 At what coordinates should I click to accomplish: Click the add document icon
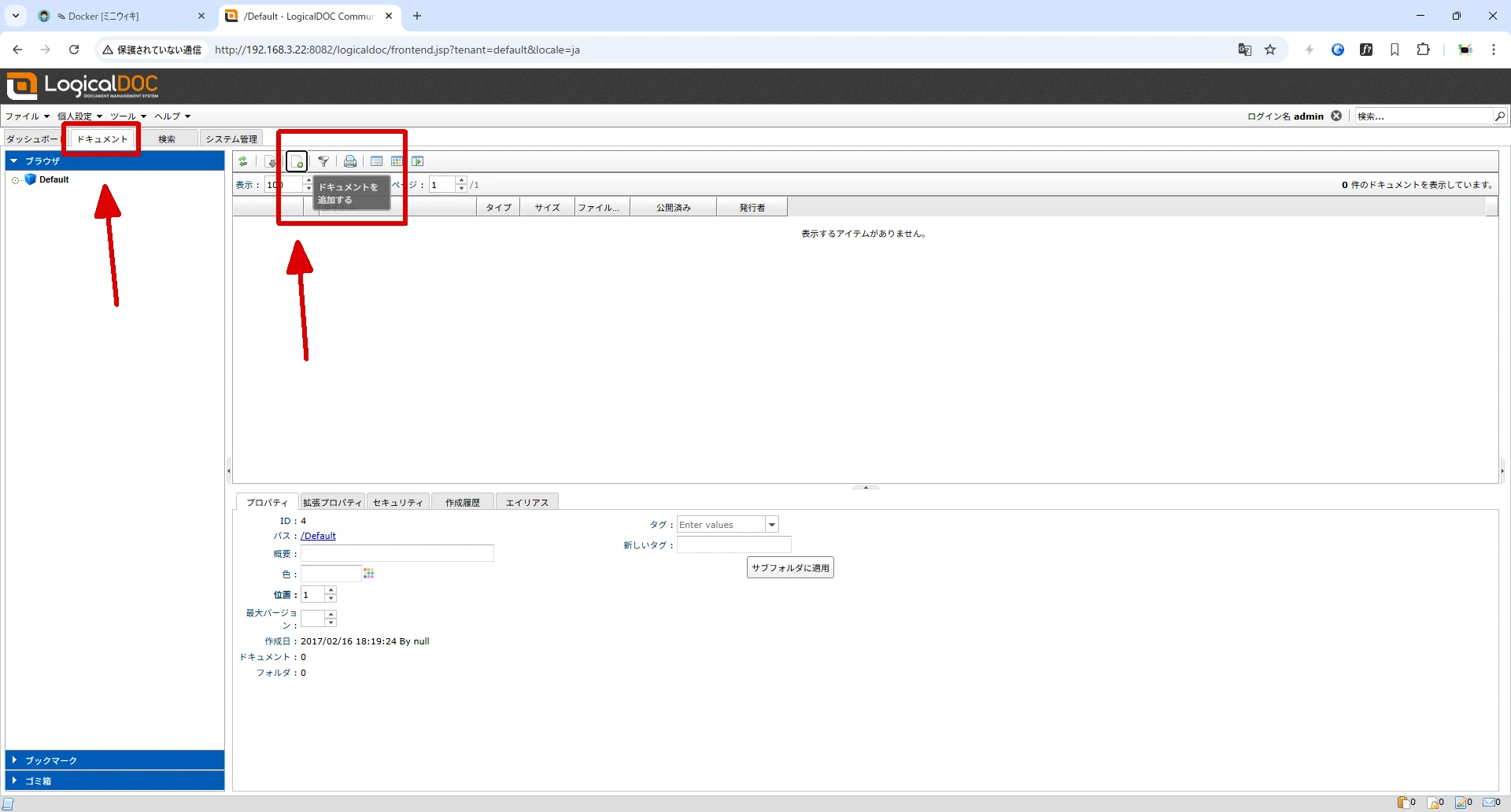pyautogui.click(x=297, y=161)
